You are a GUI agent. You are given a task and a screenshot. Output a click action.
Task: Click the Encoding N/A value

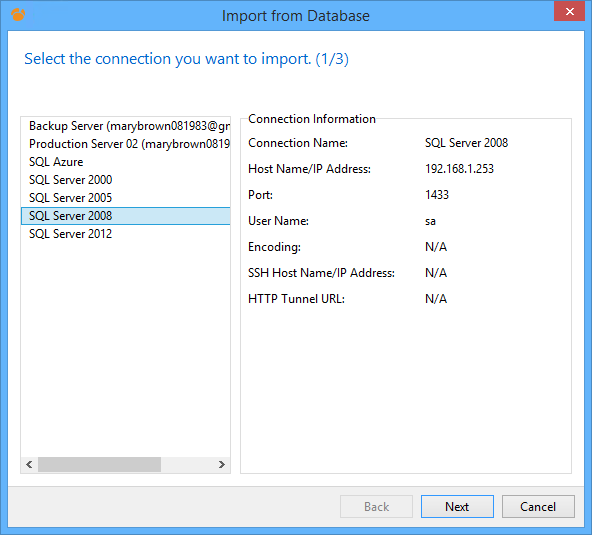436,247
